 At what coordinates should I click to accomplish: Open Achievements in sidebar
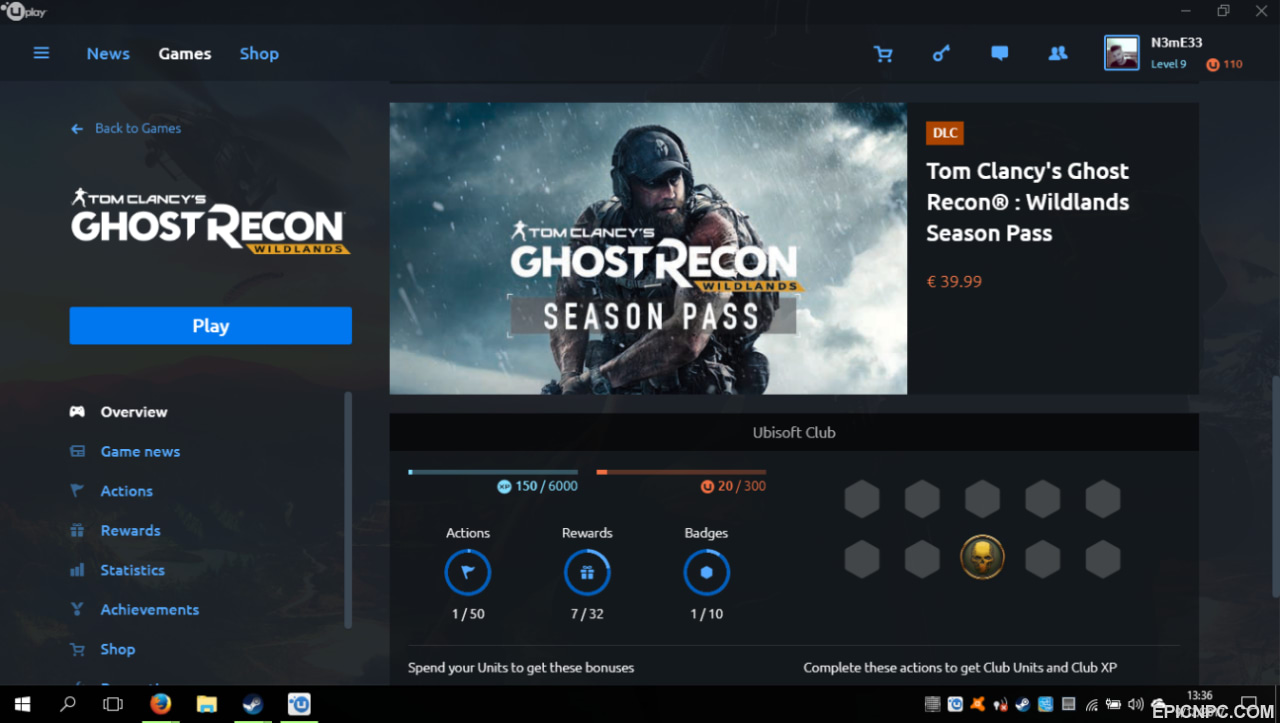click(149, 610)
